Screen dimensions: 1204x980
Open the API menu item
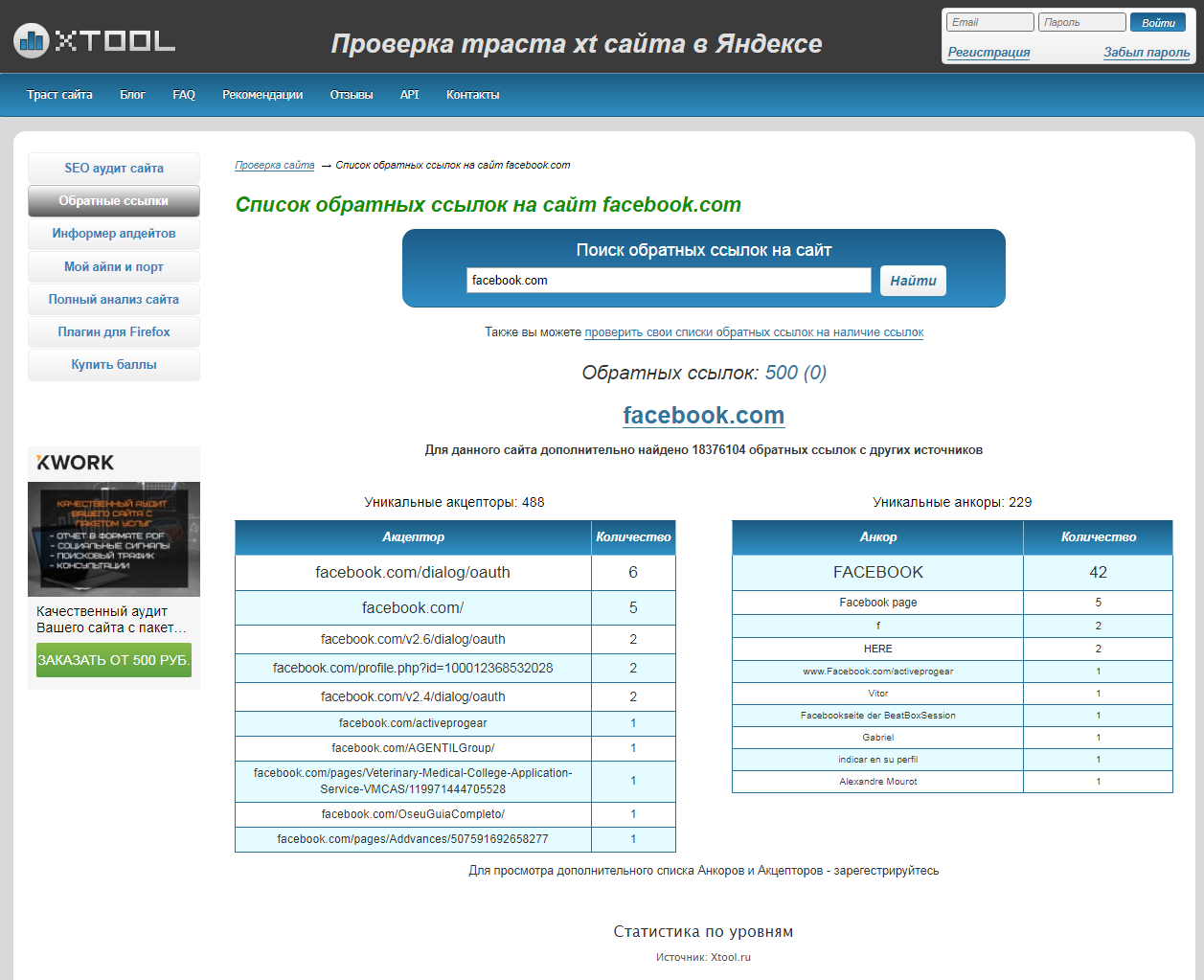(410, 95)
